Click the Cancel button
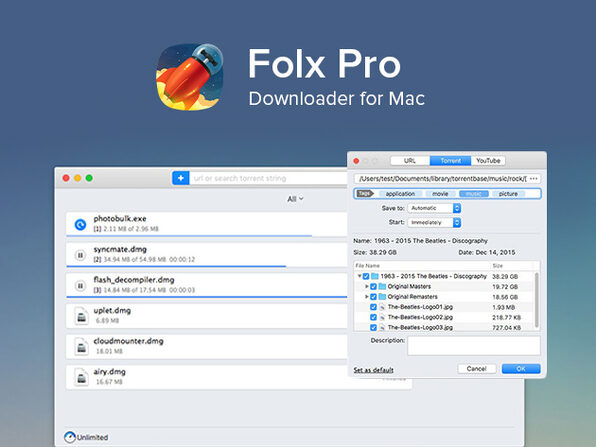596x447 pixels. (x=477, y=369)
